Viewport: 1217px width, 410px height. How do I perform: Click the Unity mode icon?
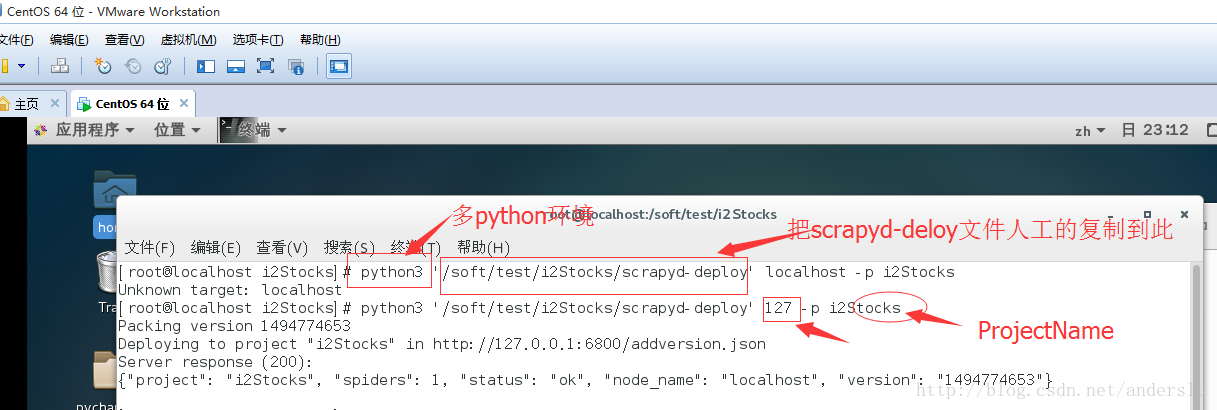295,66
